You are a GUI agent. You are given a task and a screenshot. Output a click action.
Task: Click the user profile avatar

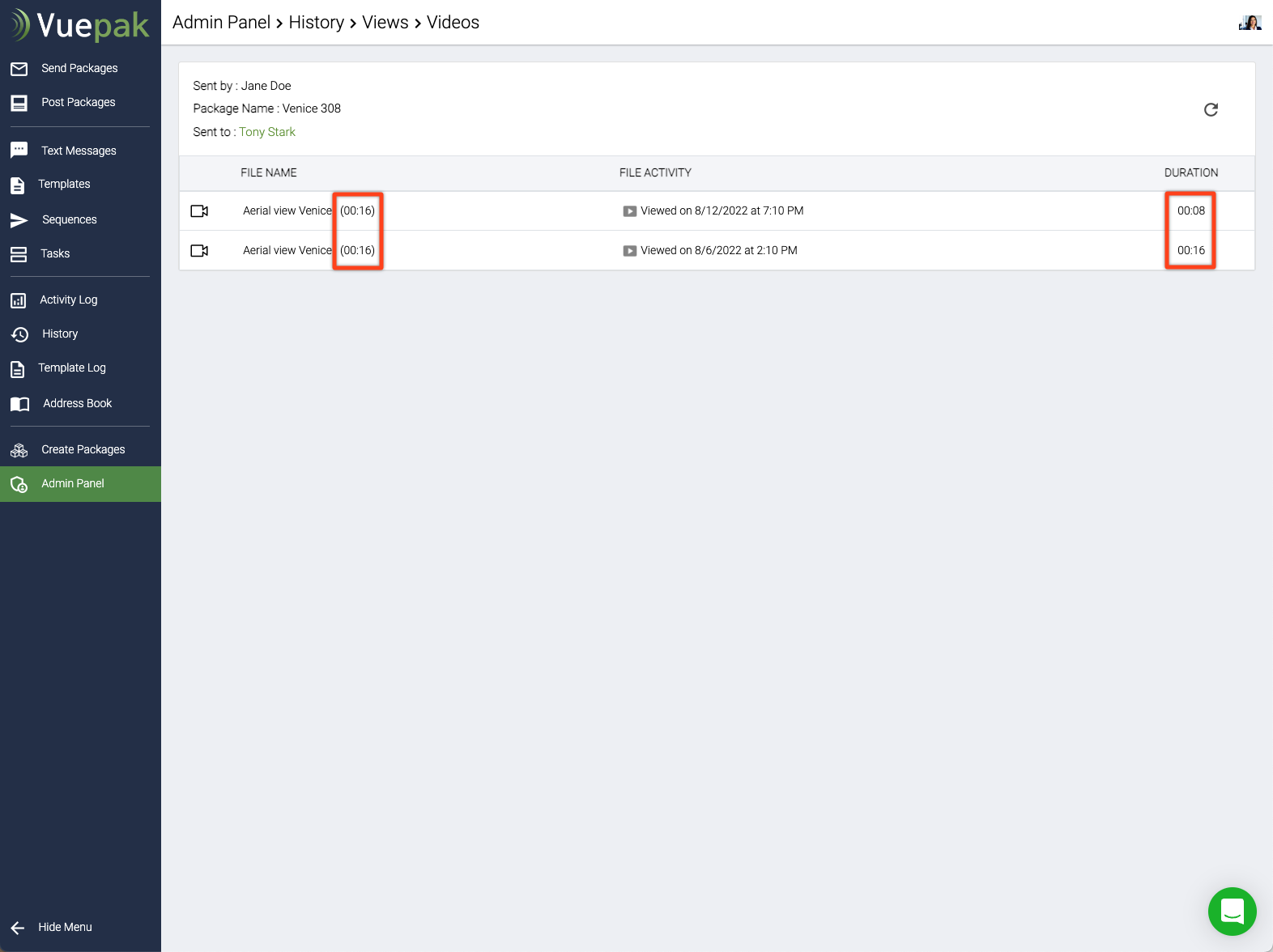1250,23
